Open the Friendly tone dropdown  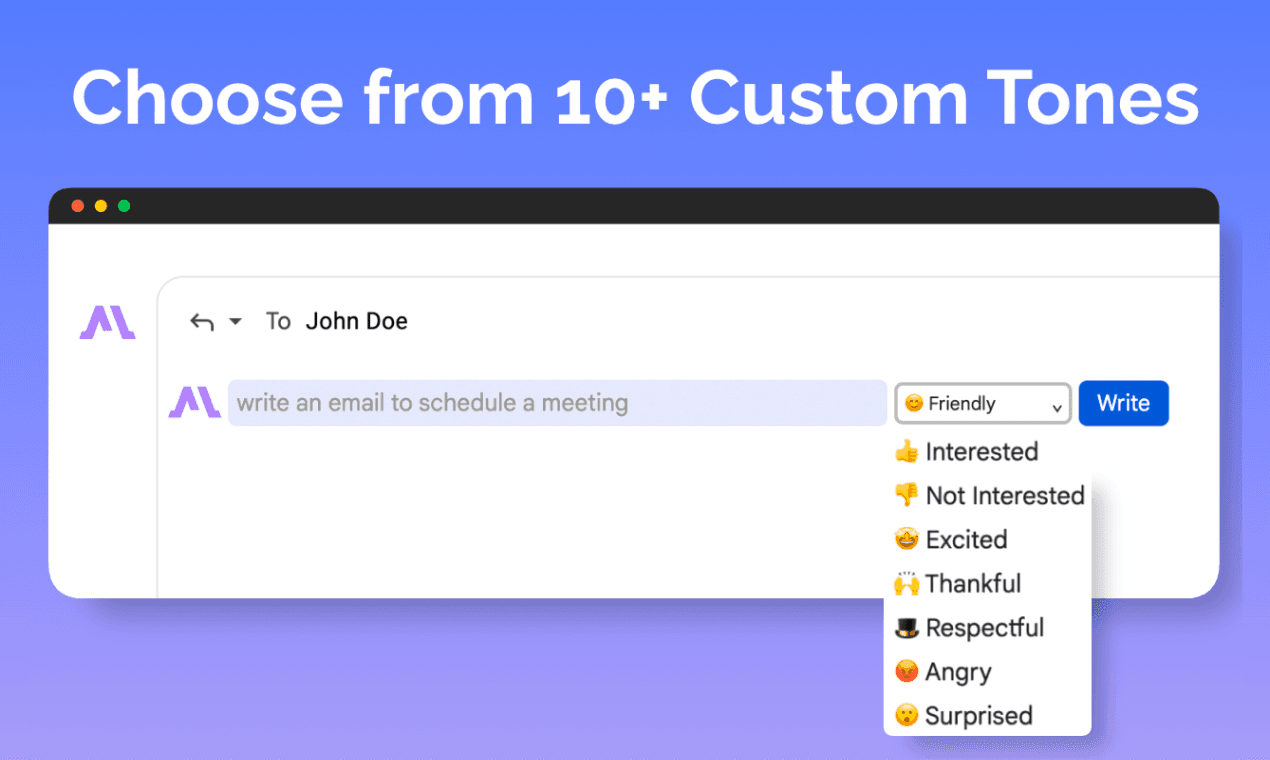point(982,404)
